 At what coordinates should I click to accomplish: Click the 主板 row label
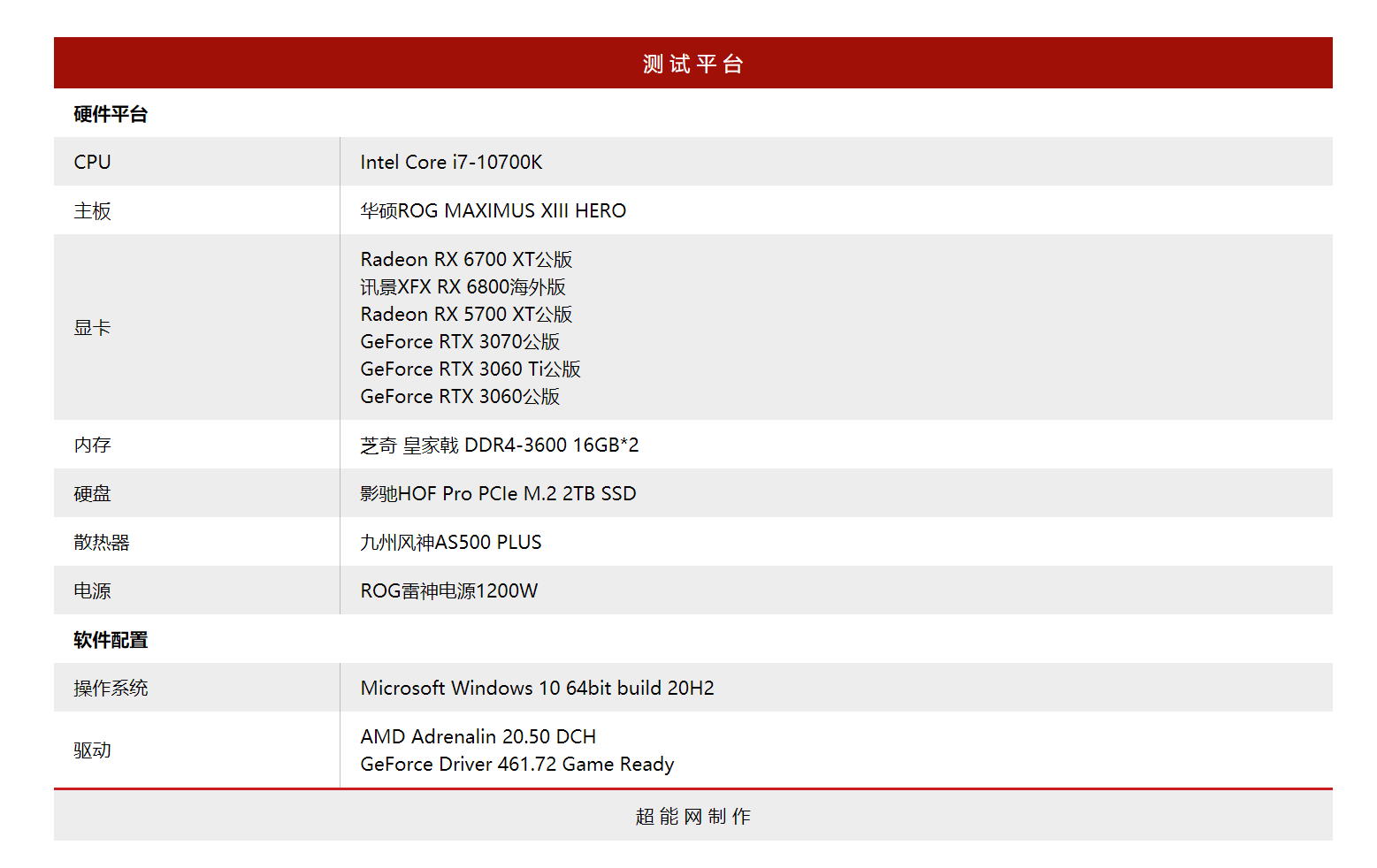point(93,210)
